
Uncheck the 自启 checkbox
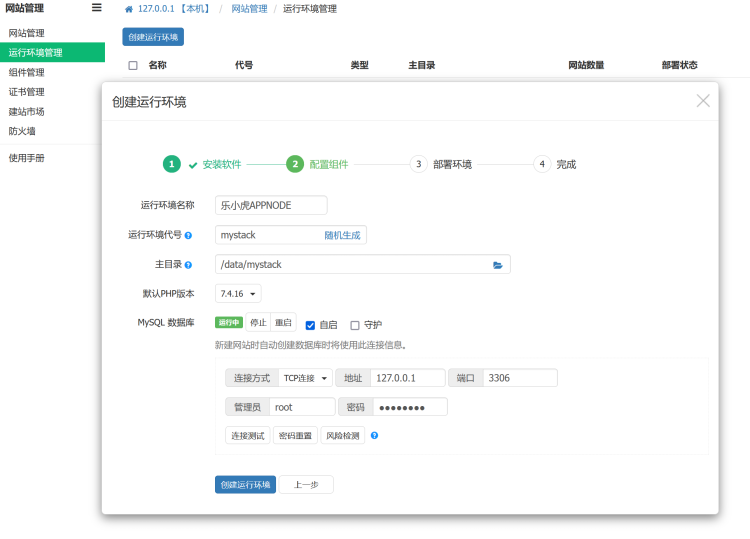click(x=310, y=325)
